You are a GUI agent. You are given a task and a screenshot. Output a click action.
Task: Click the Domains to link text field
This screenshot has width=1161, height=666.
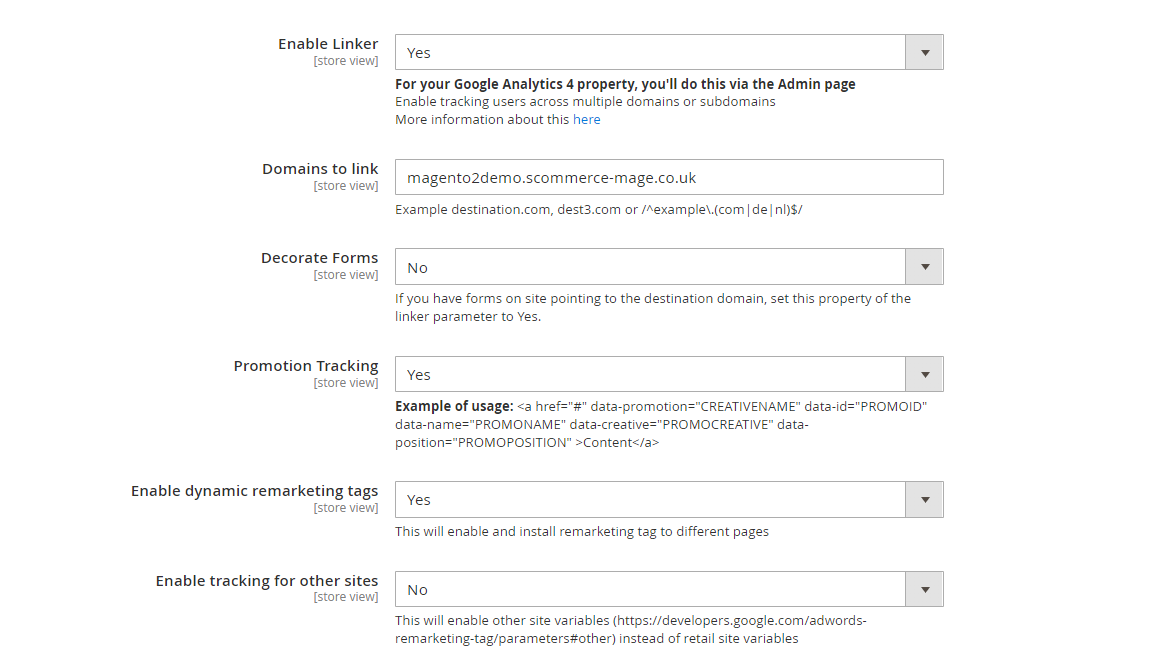coord(669,178)
